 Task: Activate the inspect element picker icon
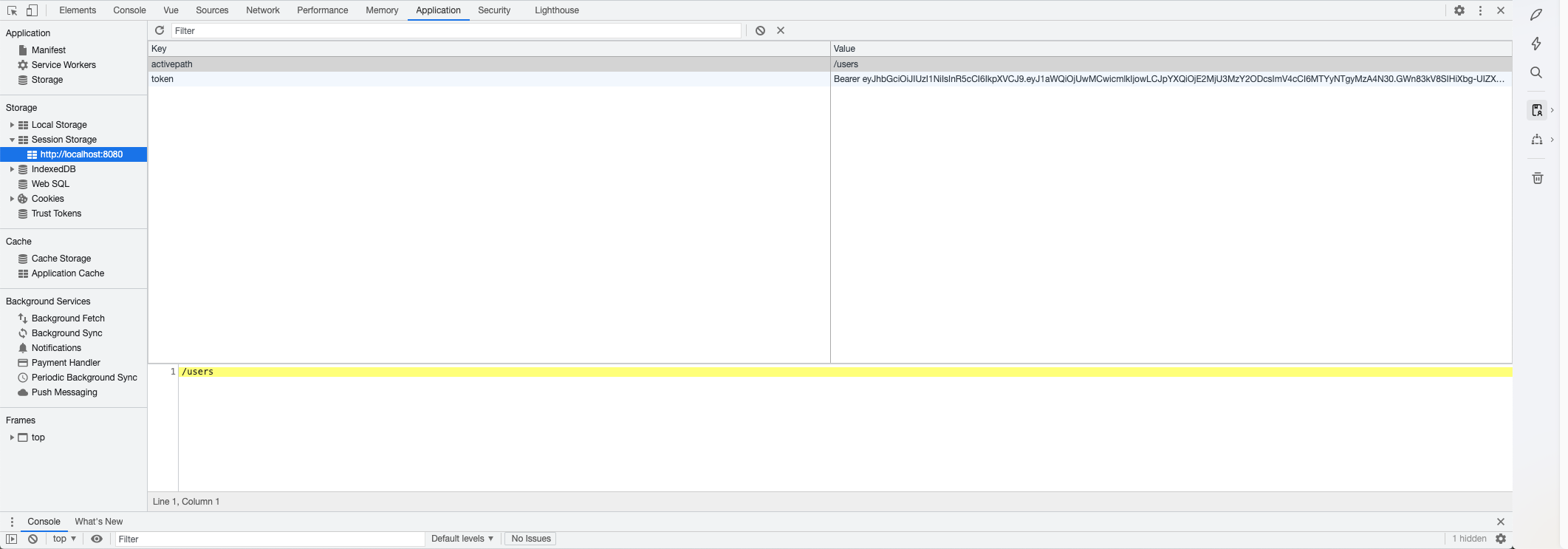(x=12, y=10)
